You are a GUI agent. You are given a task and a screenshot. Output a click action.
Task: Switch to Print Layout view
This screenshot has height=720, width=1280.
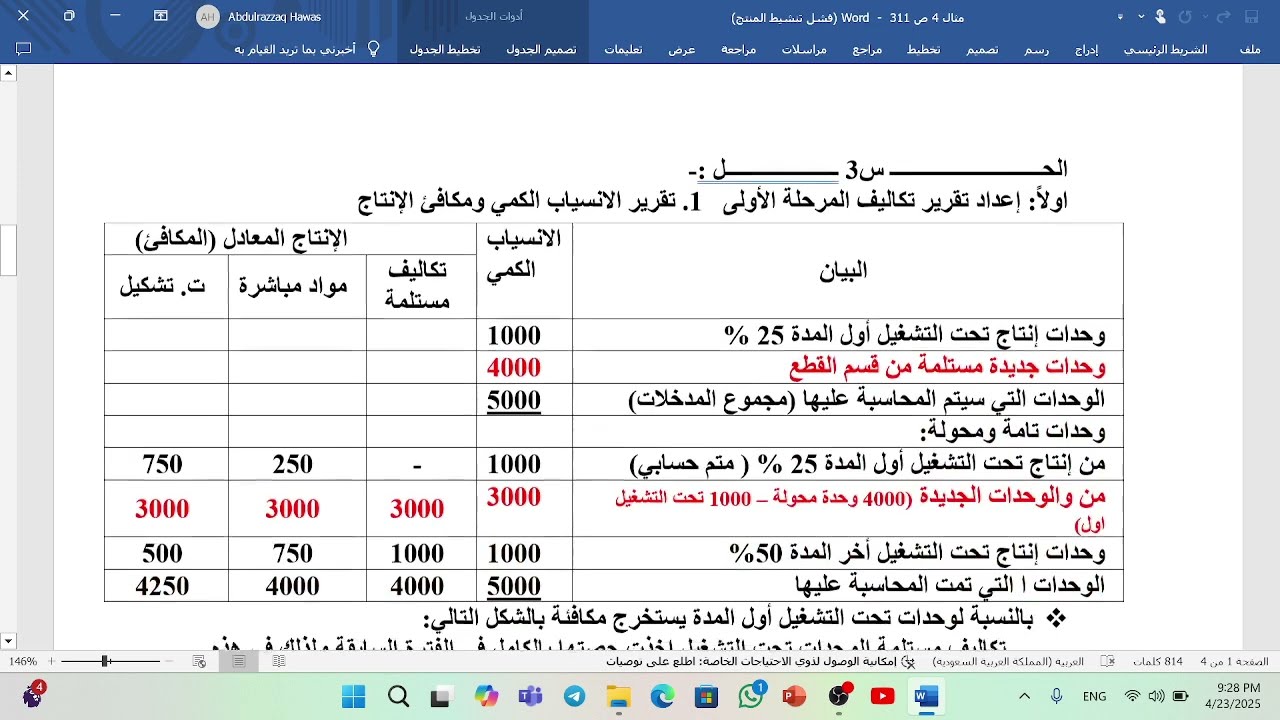239,662
